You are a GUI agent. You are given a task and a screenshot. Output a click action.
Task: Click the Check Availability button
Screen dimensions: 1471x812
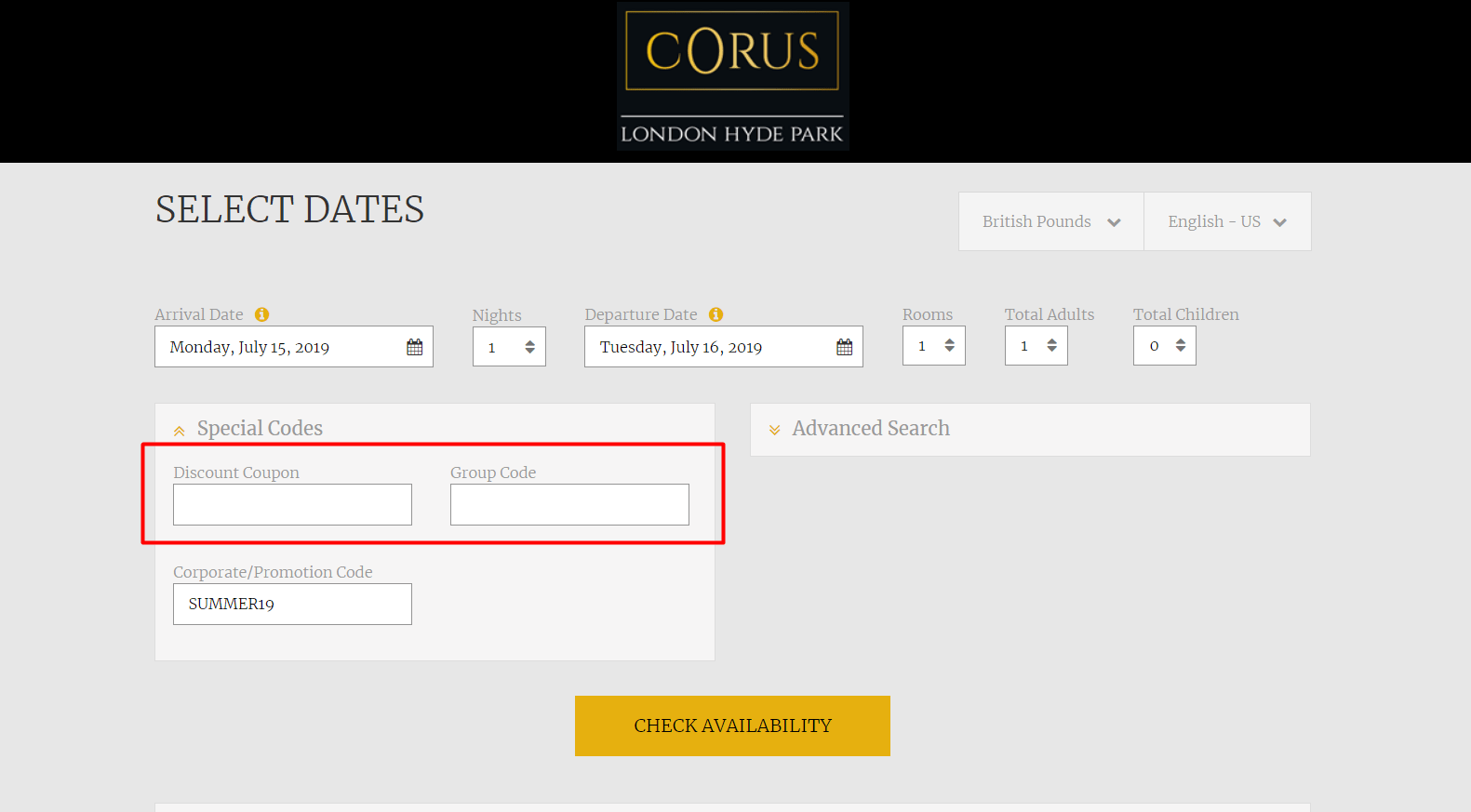click(732, 725)
